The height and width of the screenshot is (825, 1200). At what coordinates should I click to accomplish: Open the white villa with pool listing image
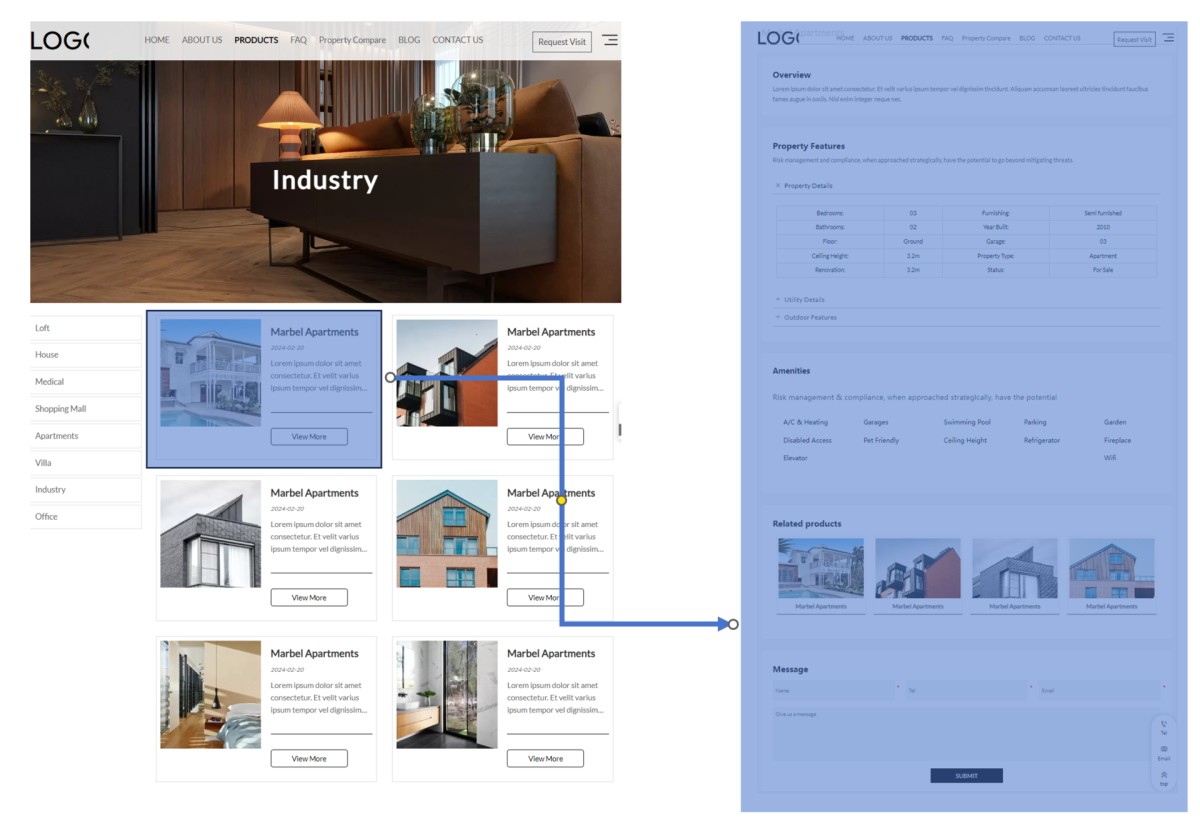210,373
